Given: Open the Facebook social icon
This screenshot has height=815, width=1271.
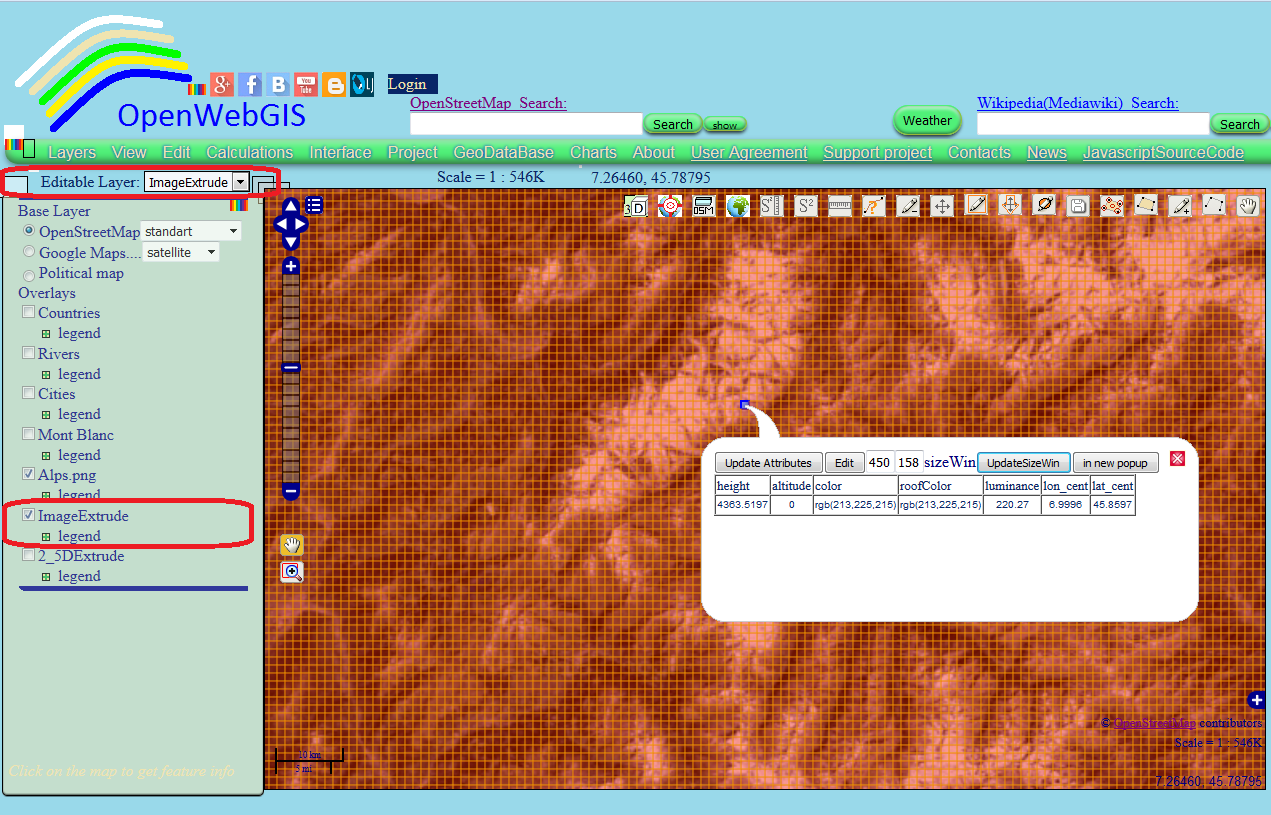Looking at the screenshot, I should 250,84.
